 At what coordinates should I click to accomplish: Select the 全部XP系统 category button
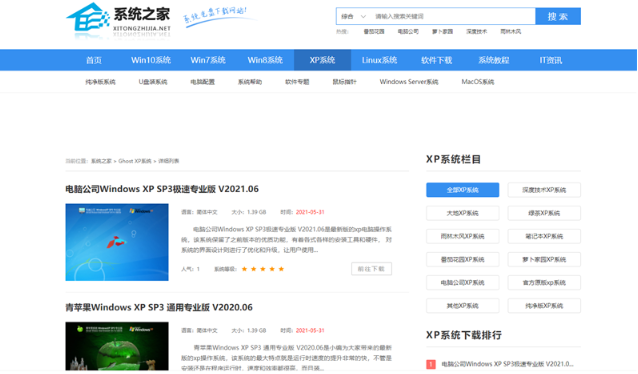click(463, 190)
